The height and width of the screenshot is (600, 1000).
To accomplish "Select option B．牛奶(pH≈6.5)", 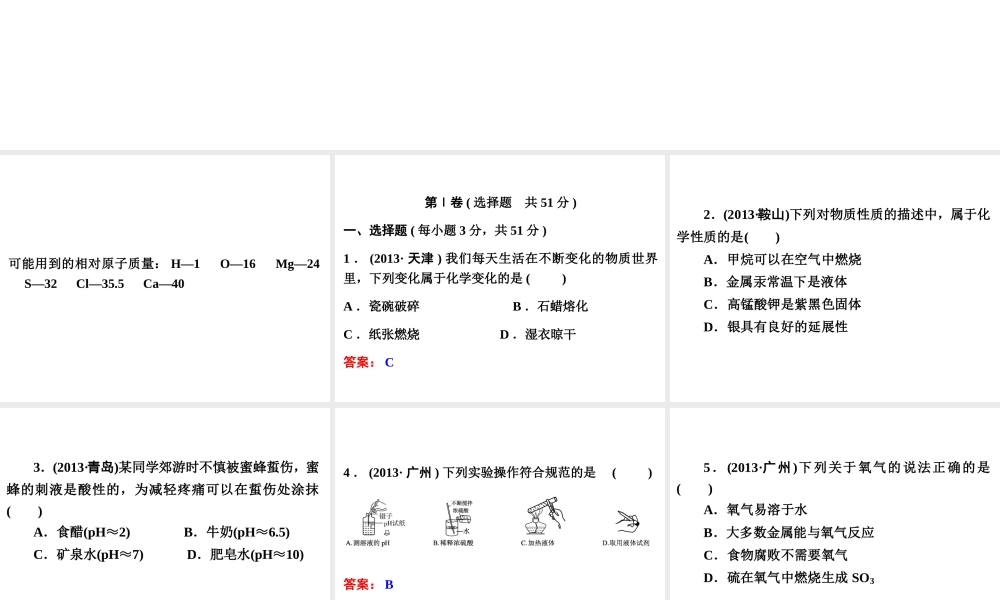I will tap(237, 532).
